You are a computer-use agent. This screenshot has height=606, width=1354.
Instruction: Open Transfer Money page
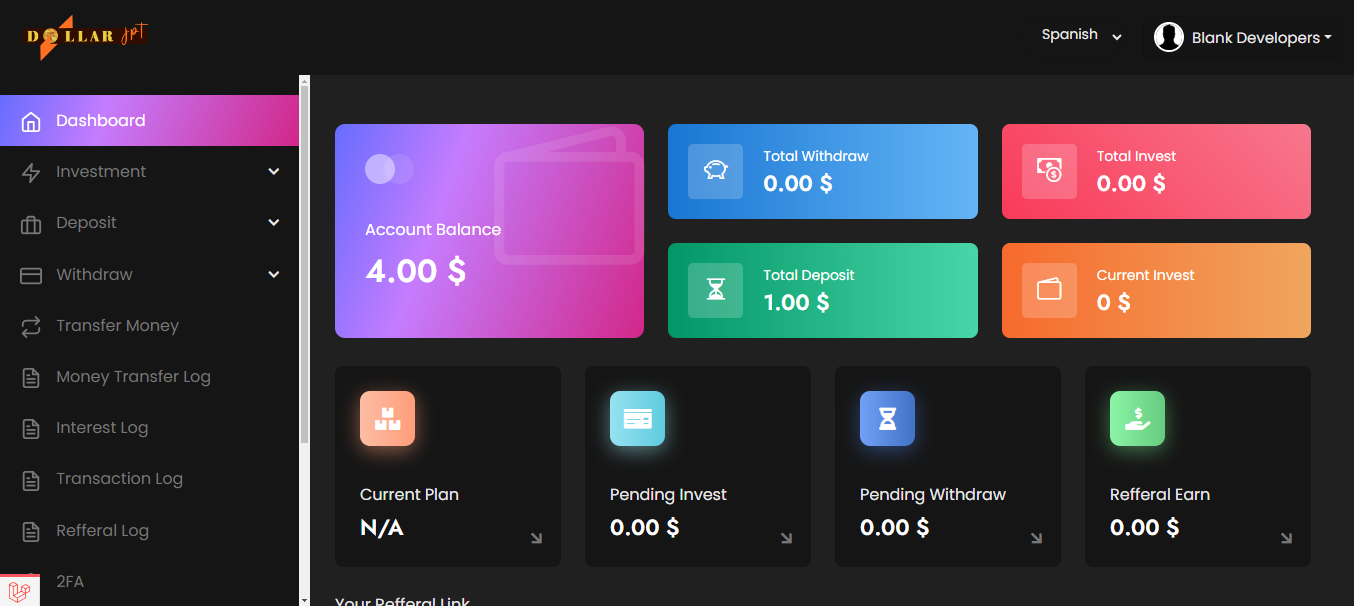coord(117,326)
